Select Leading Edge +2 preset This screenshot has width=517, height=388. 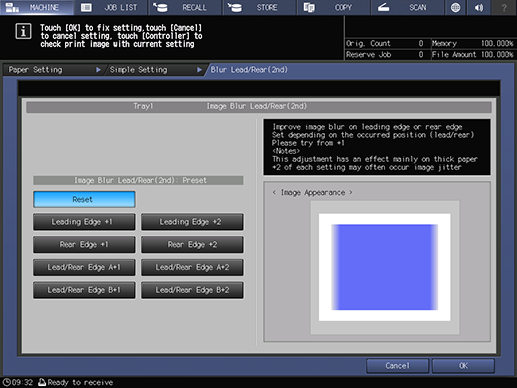coord(192,222)
